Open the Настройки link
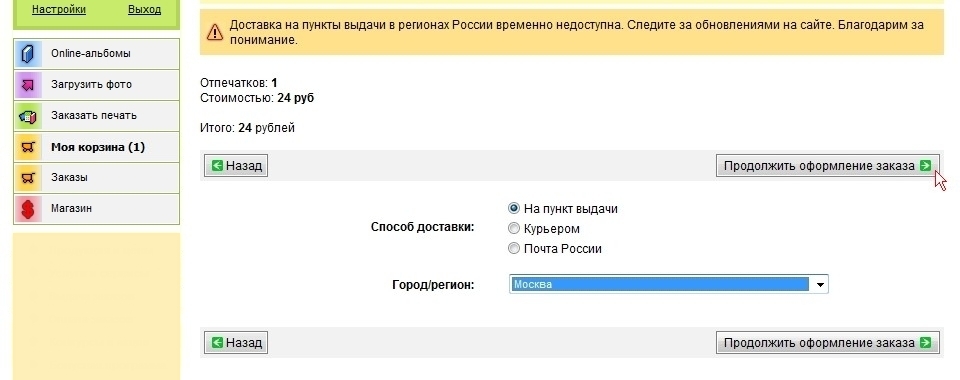 (59, 10)
